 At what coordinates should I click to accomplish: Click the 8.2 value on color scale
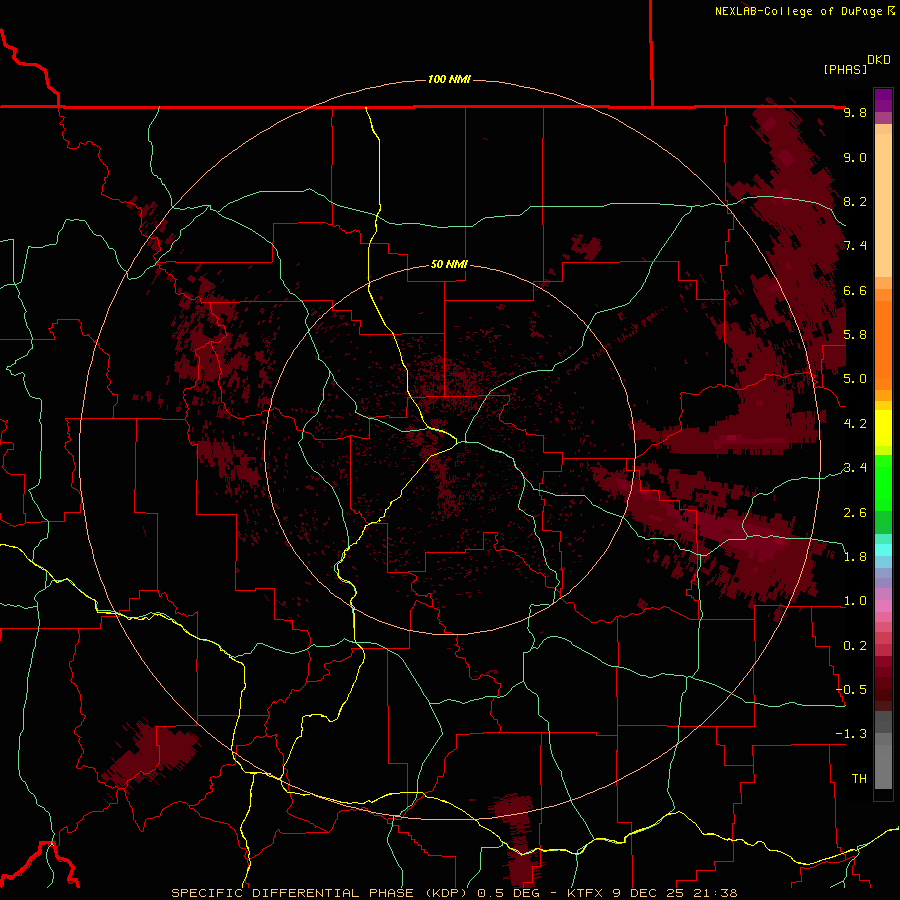(855, 201)
